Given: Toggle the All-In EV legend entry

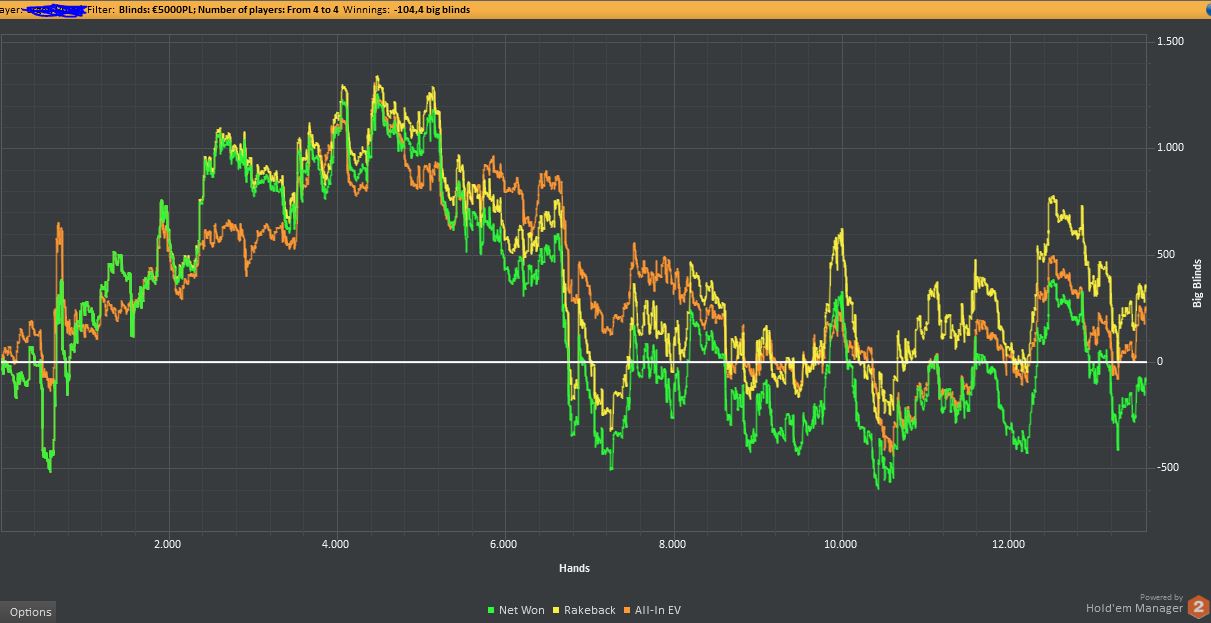Looking at the screenshot, I should click(652, 610).
